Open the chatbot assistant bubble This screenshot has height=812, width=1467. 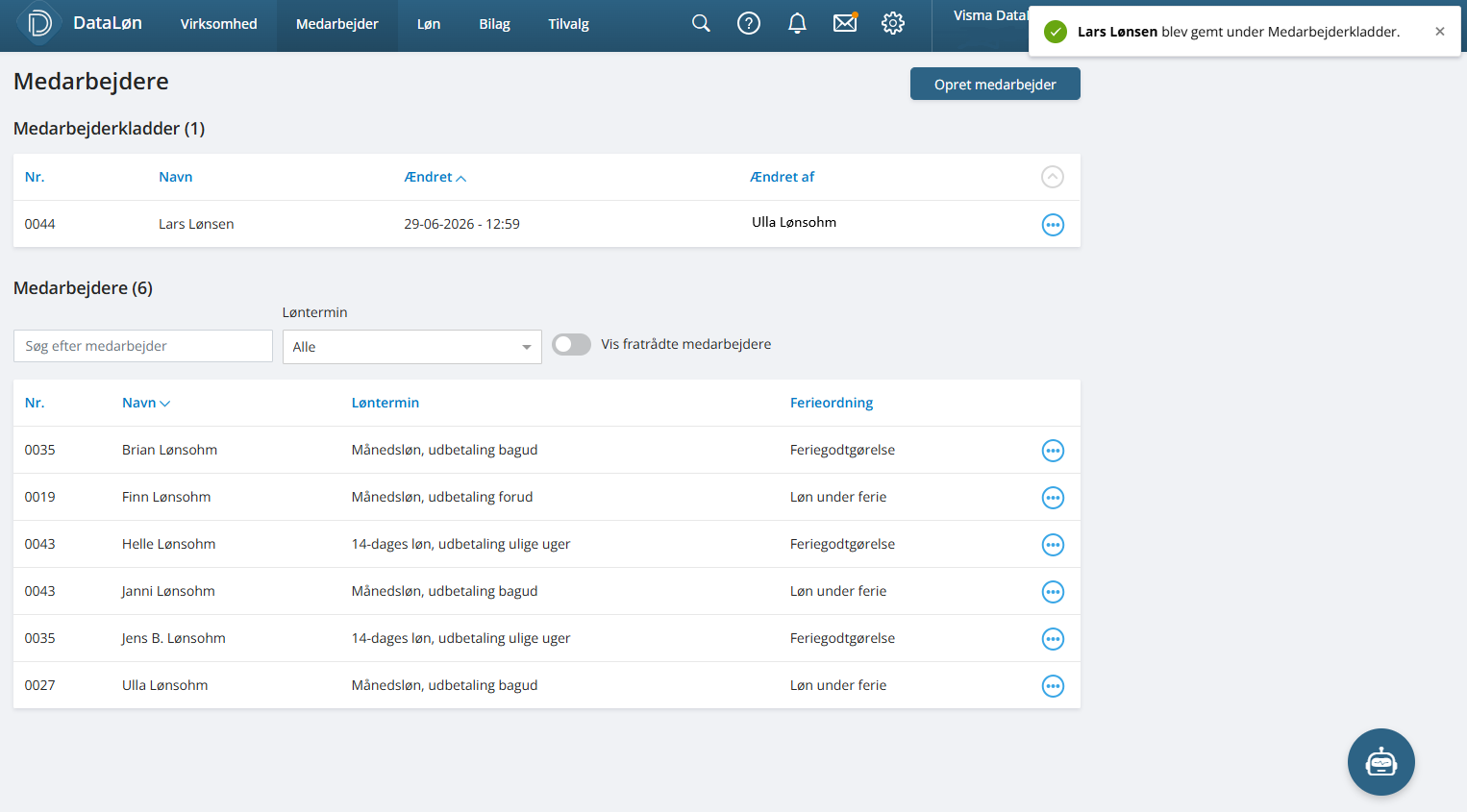point(1381,762)
